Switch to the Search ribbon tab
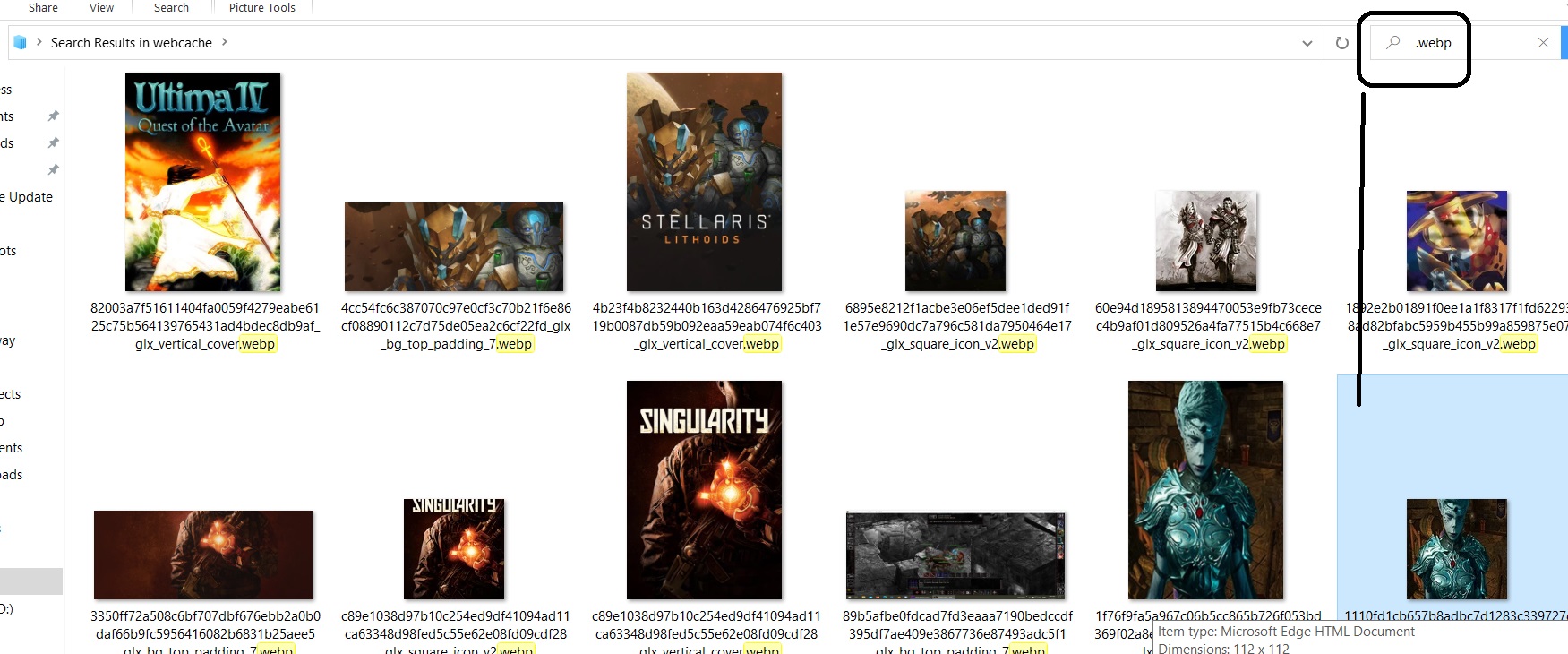The width and height of the screenshot is (1568, 654). 171,7
